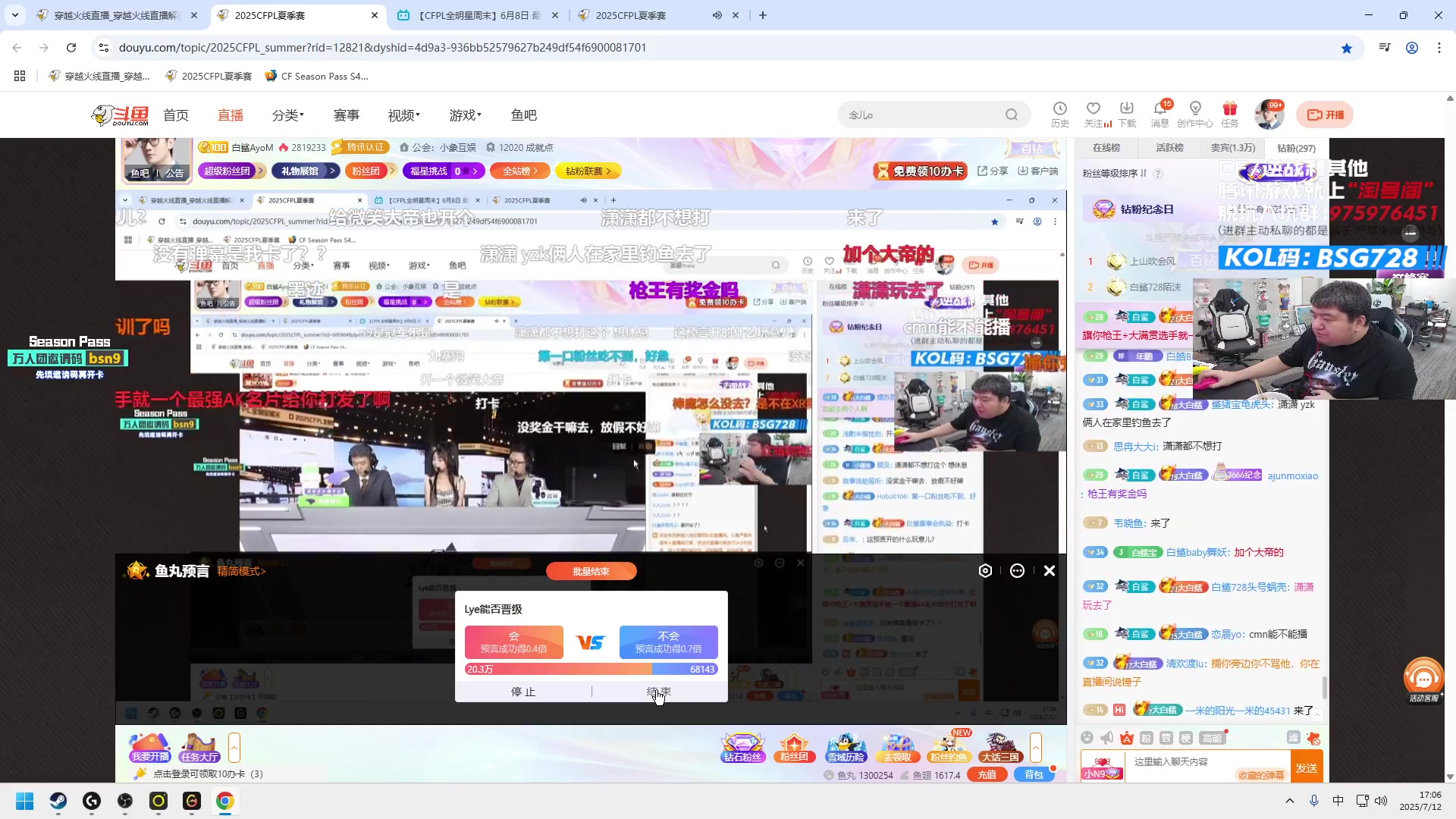
Task: Toggle the 滤 chat filter button
Action: click(x=1294, y=738)
